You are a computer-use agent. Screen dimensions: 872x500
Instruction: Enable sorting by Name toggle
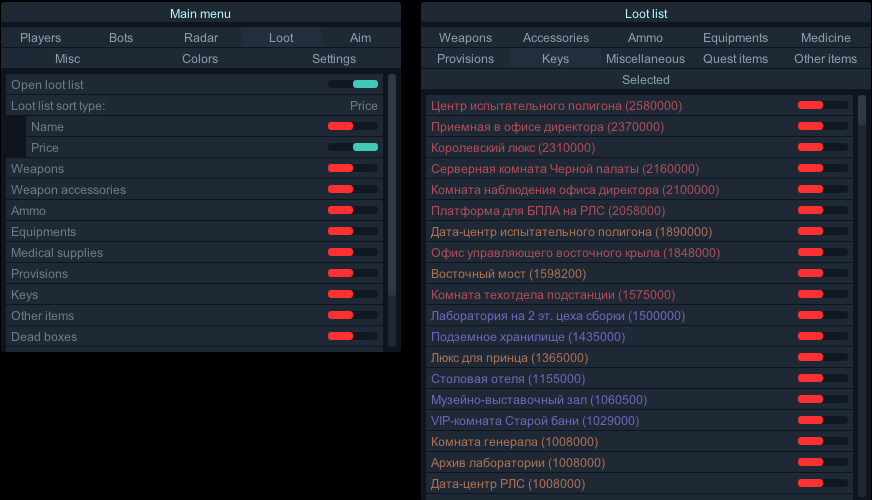pos(353,127)
